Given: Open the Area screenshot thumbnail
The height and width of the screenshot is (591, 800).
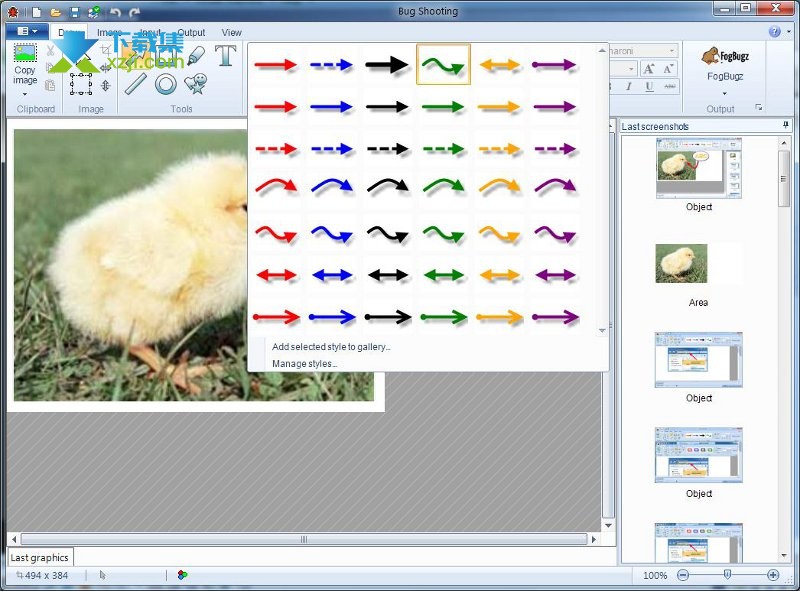Looking at the screenshot, I should coord(682,263).
